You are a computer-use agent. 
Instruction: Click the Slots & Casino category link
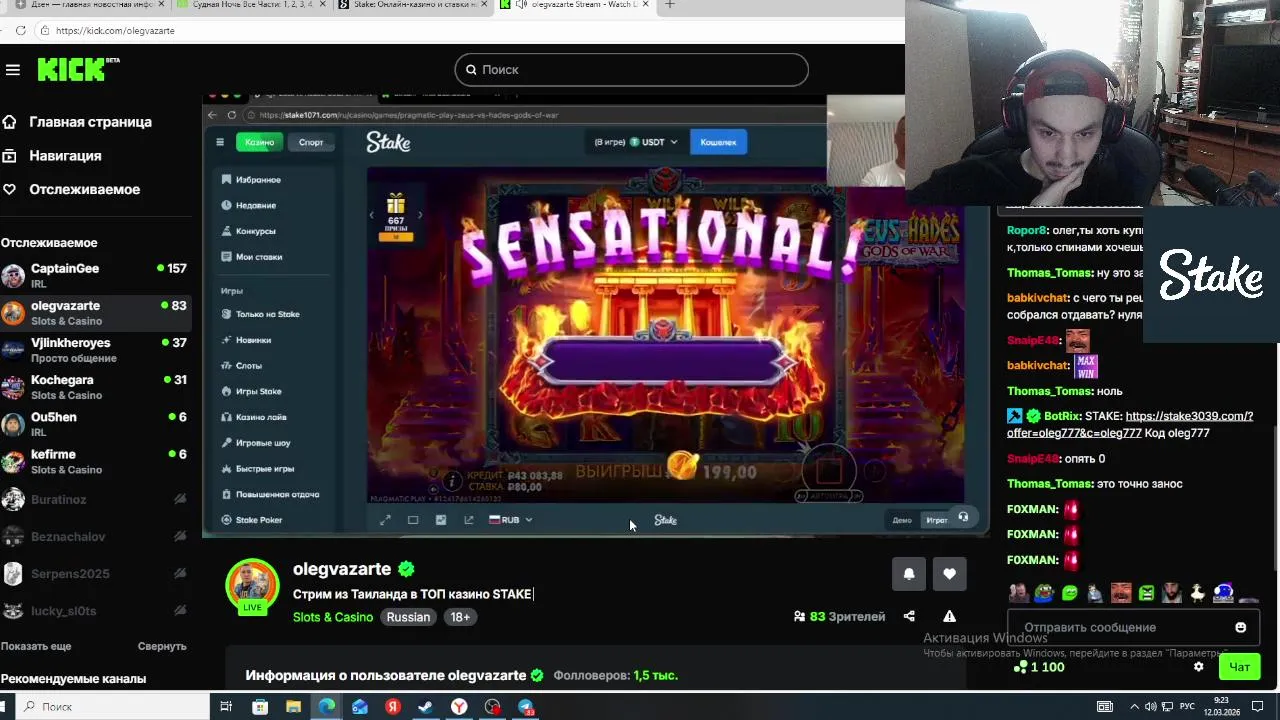[x=333, y=617]
